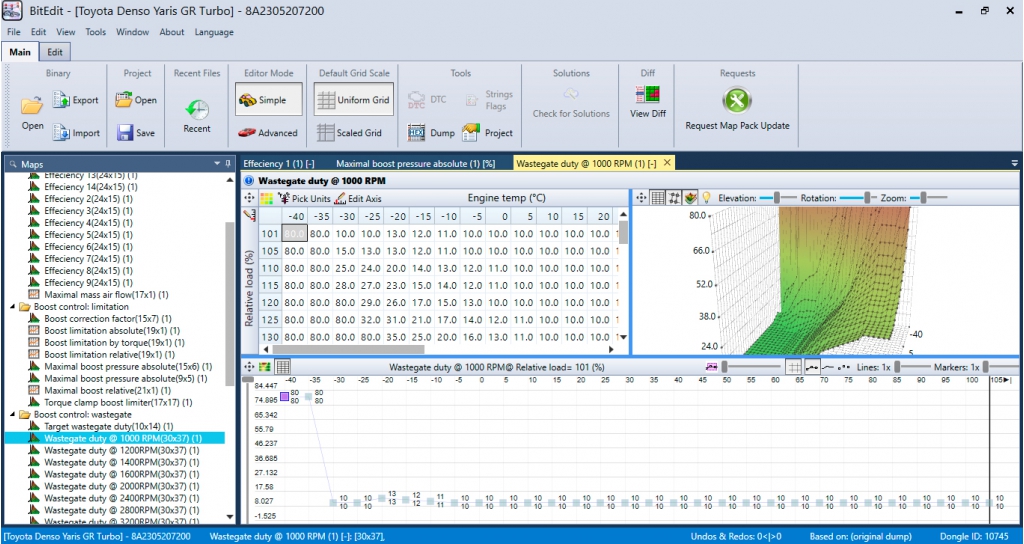Click the Rotation slider
This screenshot has width=1024, height=544.
pyautogui.click(x=858, y=197)
